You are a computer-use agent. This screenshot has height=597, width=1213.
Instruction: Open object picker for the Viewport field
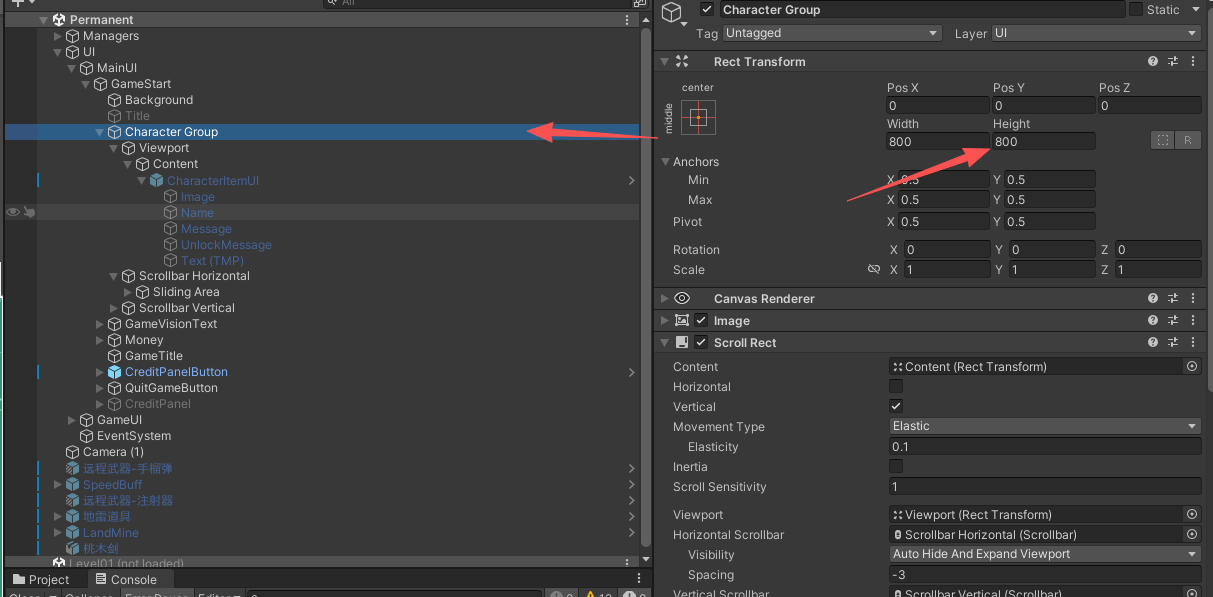tap(1192, 515)
